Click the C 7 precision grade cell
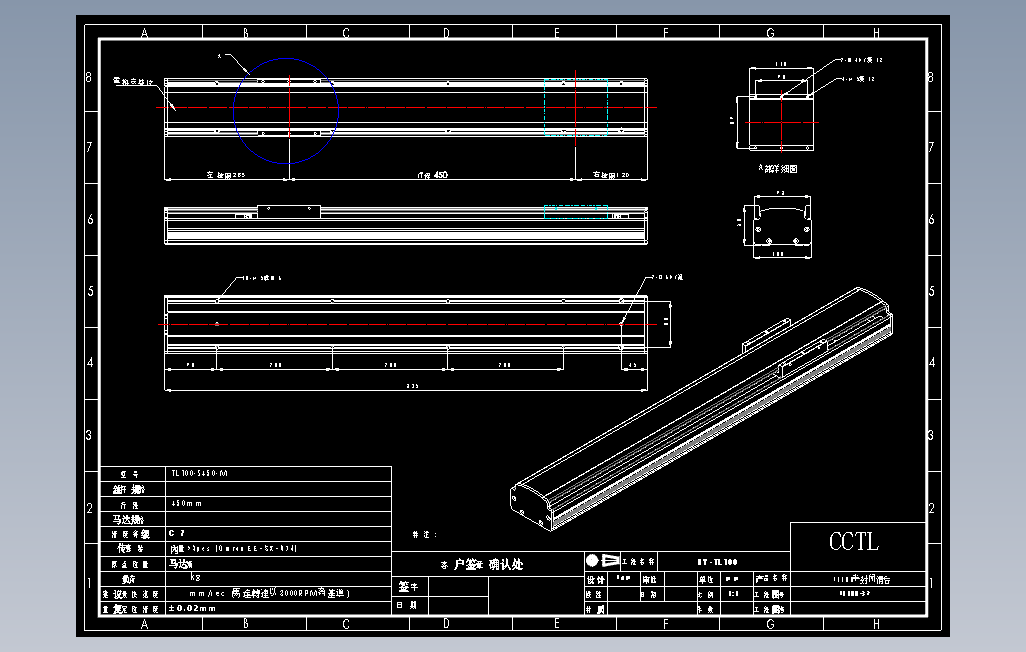 point(279,534)
